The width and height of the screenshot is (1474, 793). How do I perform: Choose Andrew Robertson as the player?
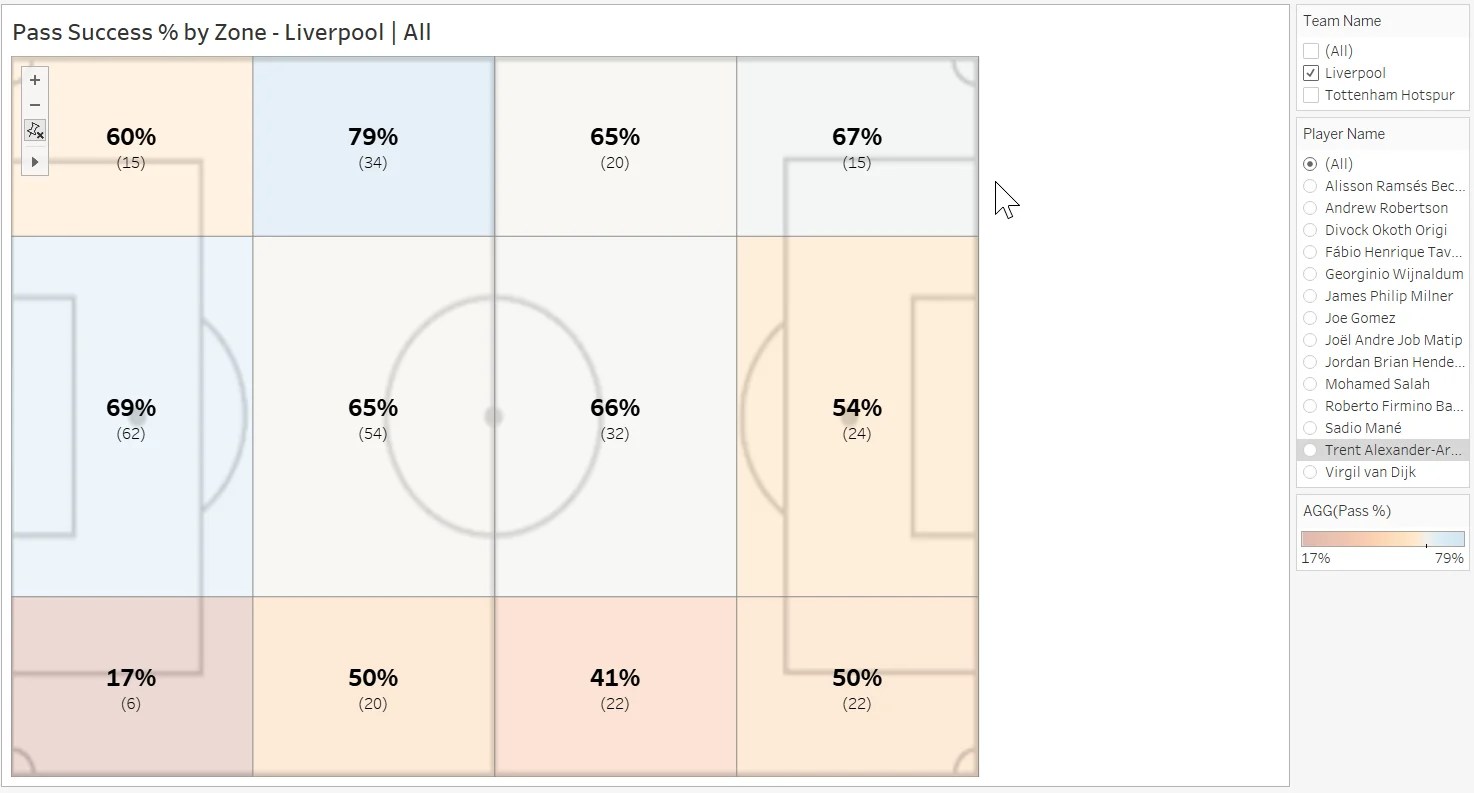pos(1310,207)
